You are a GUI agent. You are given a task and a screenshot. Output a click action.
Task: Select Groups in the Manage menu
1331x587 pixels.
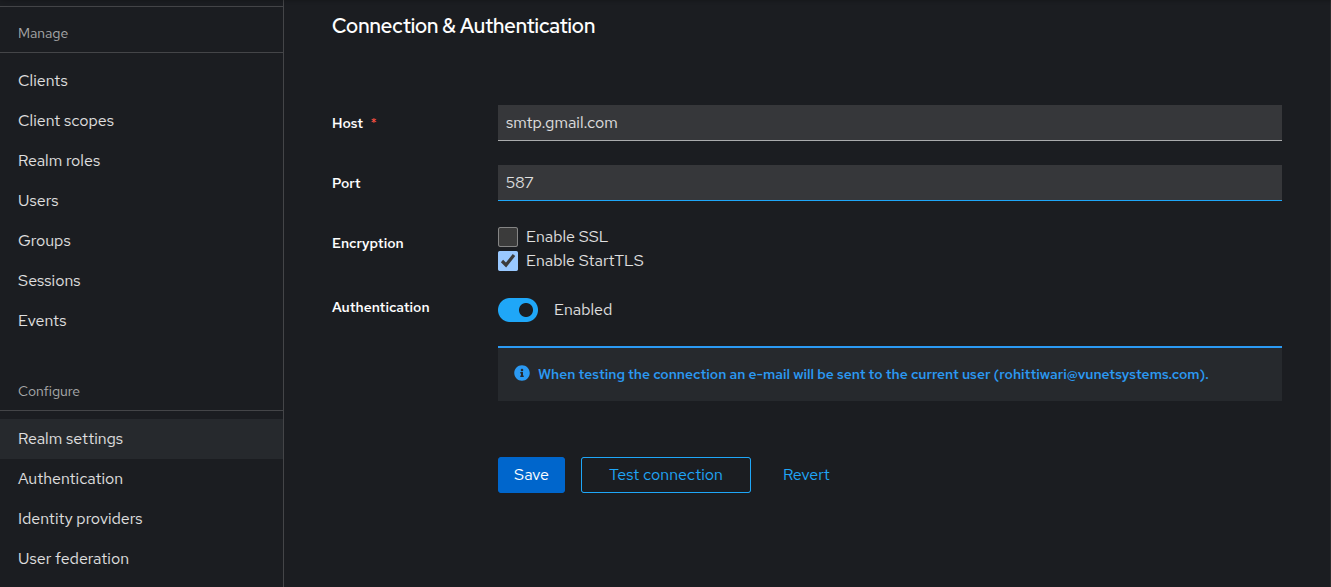click(44, 241)
